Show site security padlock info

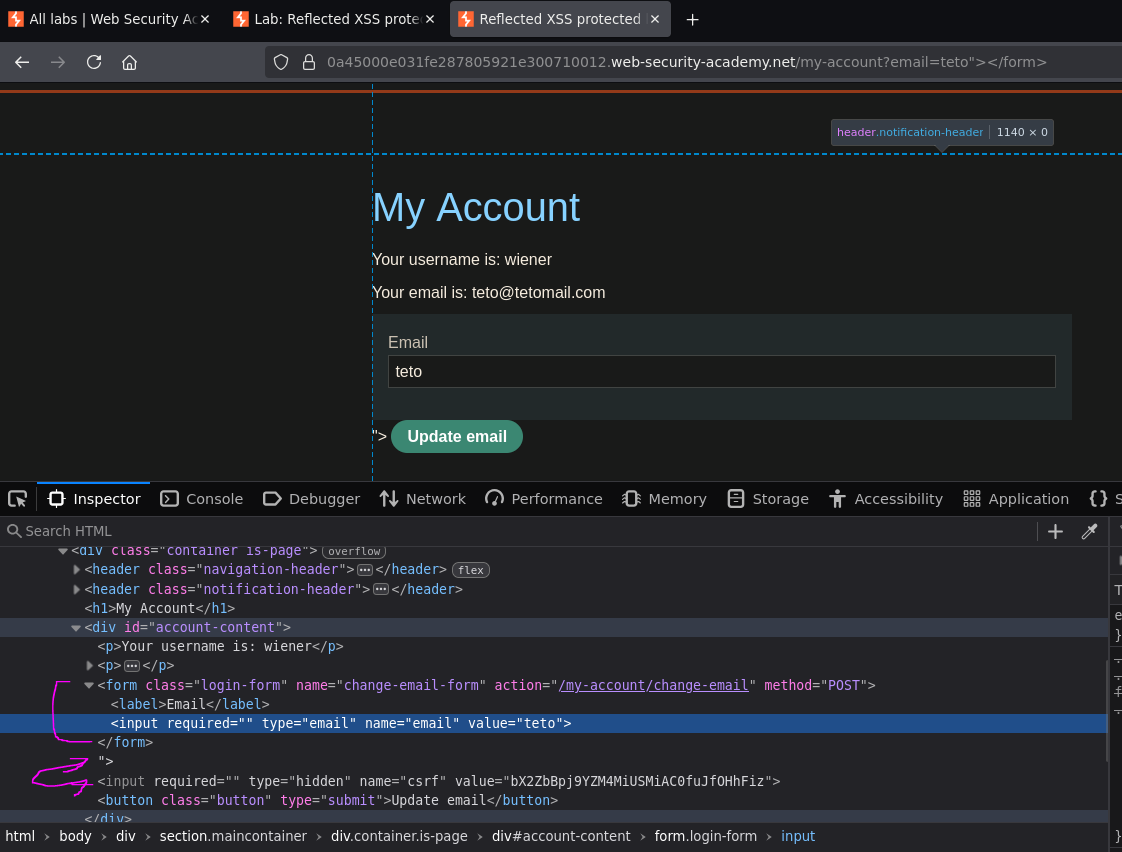click(x=308, y=62)
